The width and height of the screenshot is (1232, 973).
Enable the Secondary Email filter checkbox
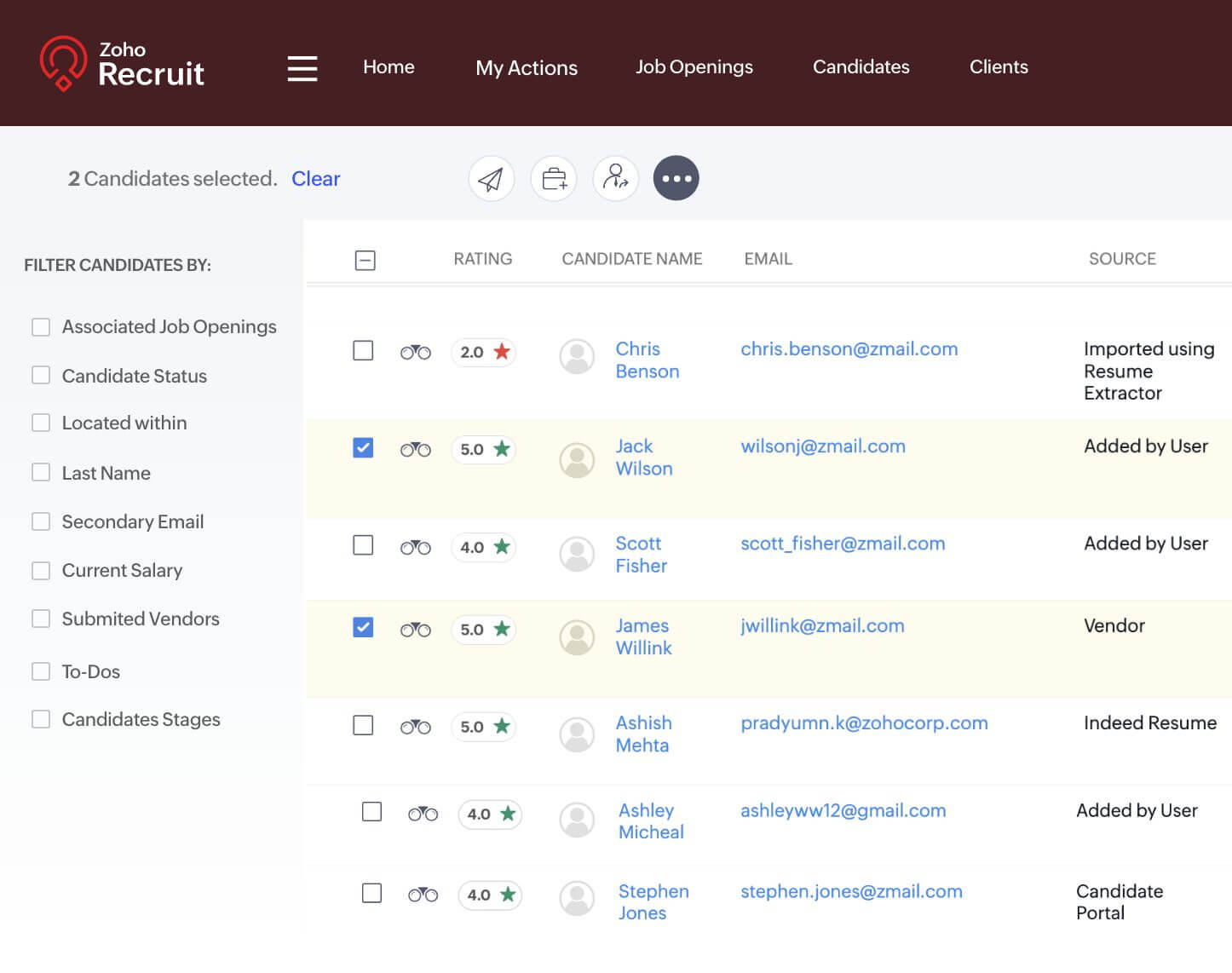pos(41,521)
